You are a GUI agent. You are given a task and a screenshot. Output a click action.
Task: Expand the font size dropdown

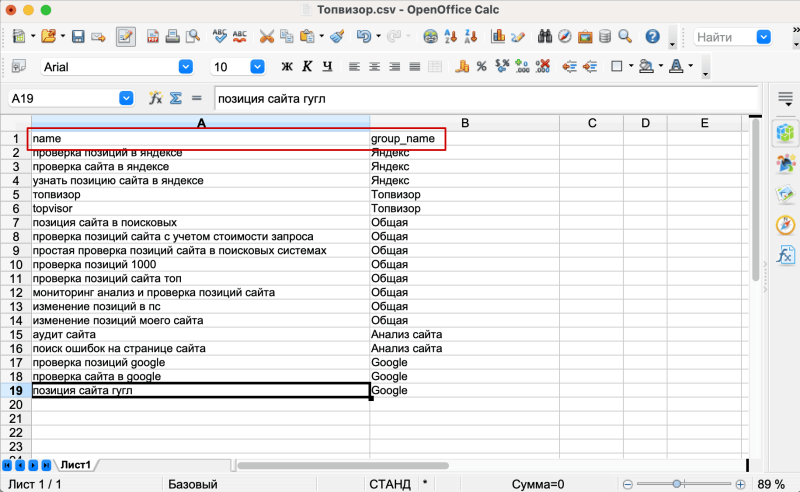click(x=257, y=67)
